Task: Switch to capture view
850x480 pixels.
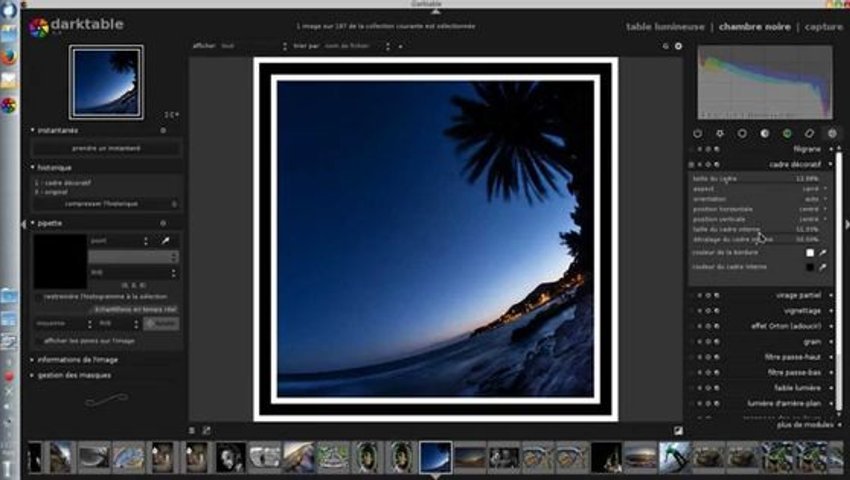Action: [823, 27]
